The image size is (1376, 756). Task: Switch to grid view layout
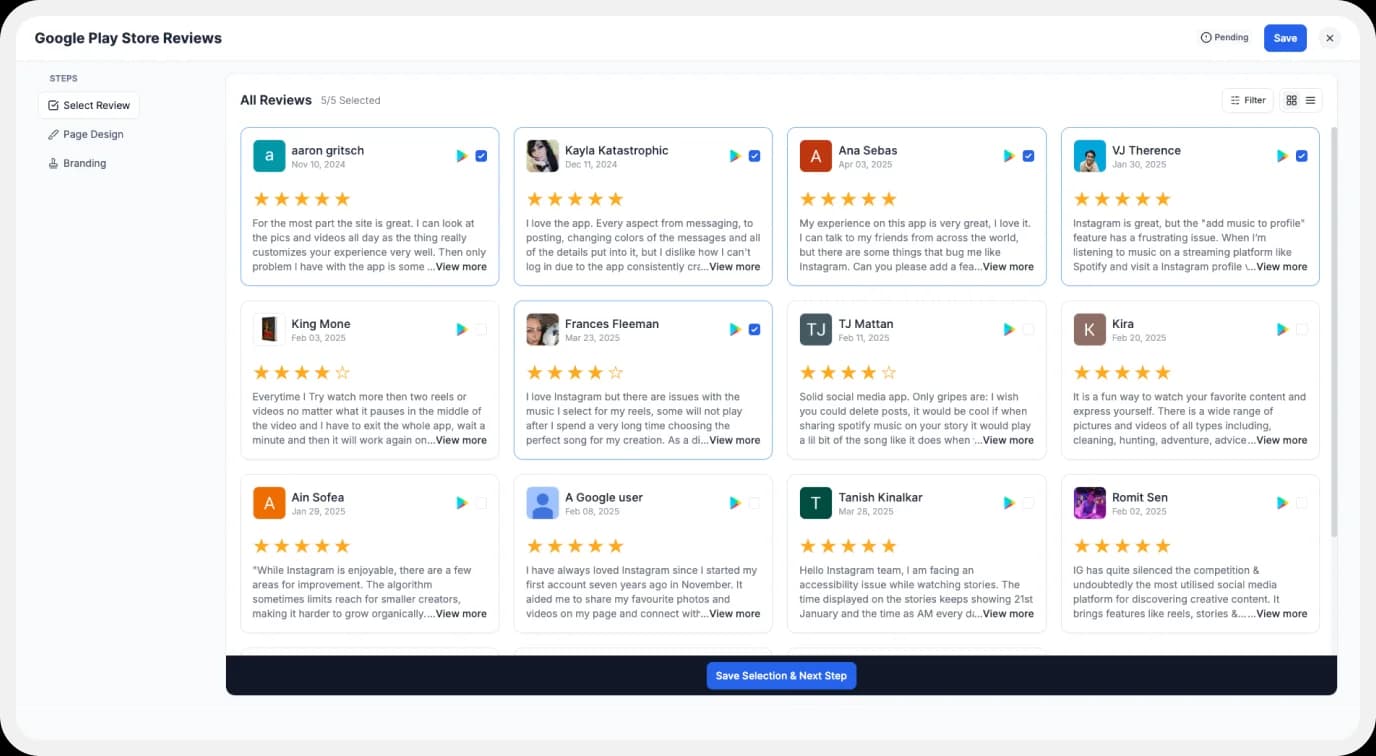pyautogui.click(x=1291, y=100)
